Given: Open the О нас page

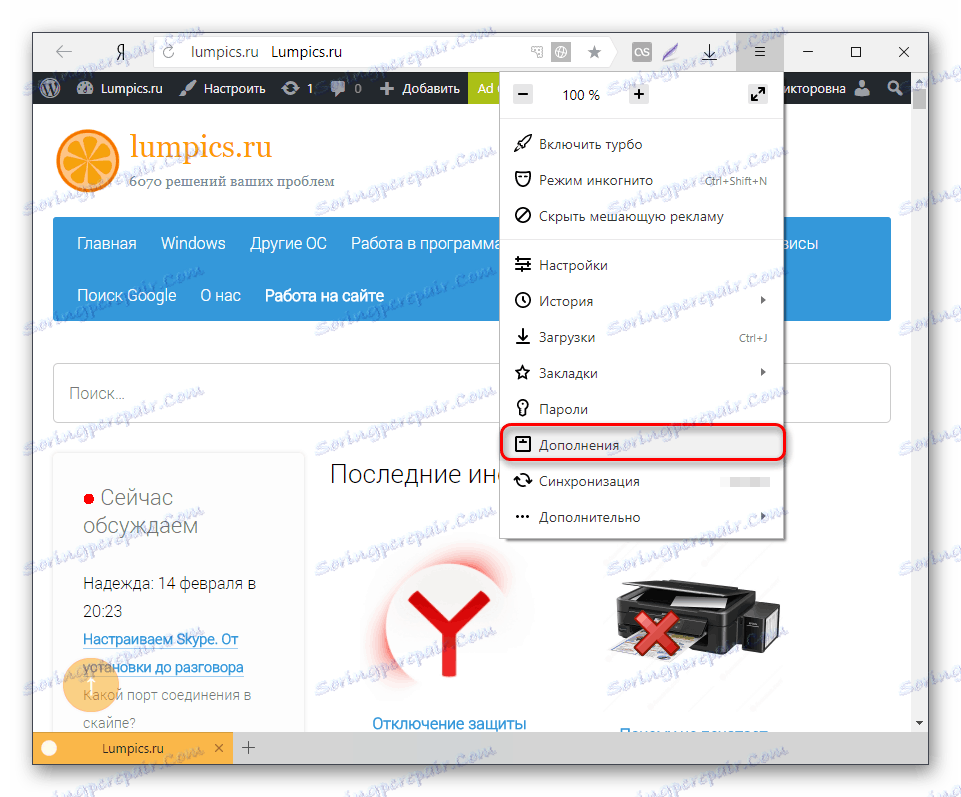Looking at the screenshot, I should [221, 296].
